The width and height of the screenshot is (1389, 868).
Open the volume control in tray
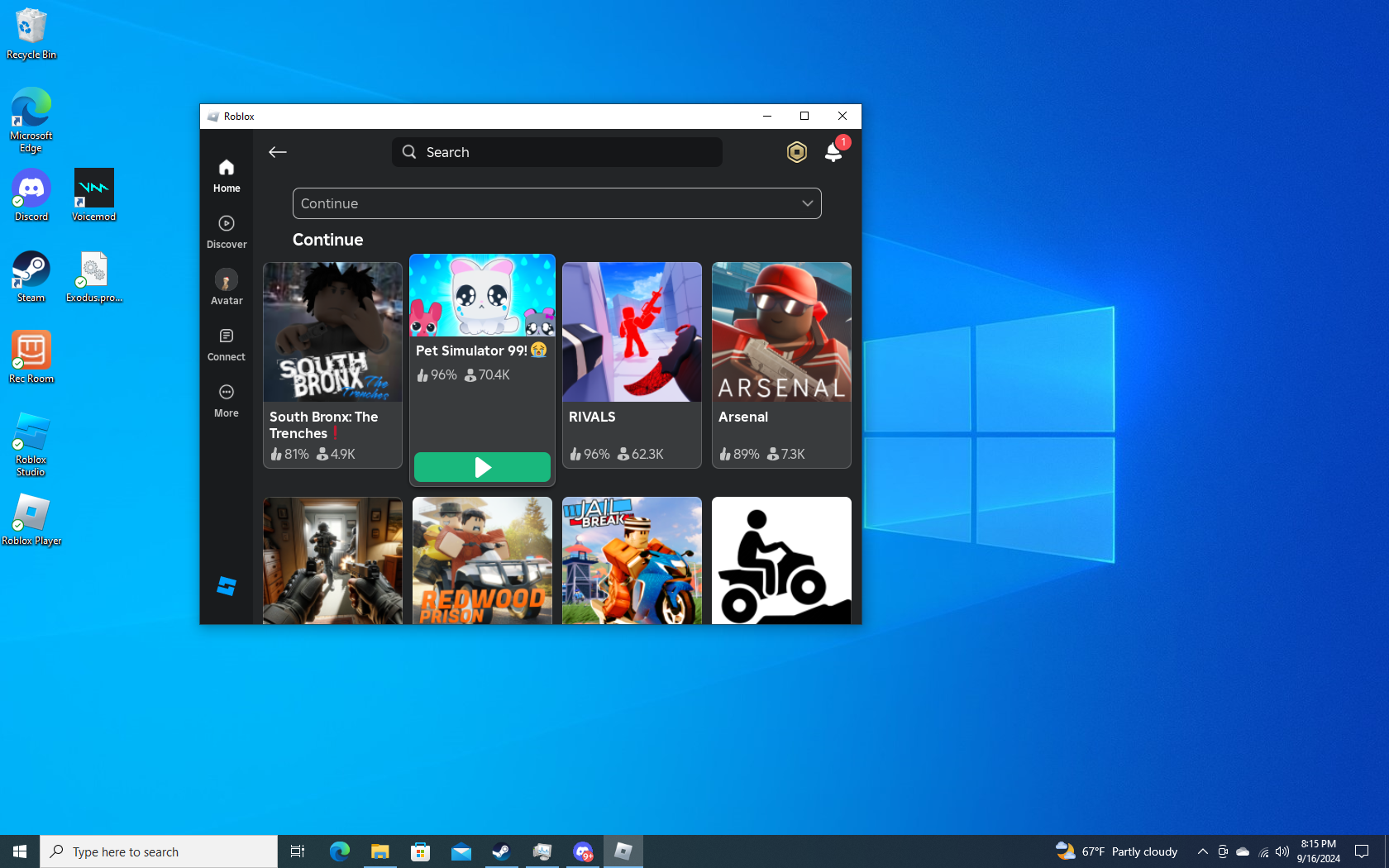coord(1282,851)
